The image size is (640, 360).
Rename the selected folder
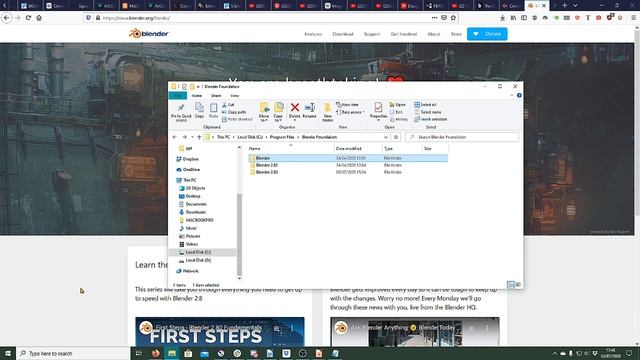(309, 111)
